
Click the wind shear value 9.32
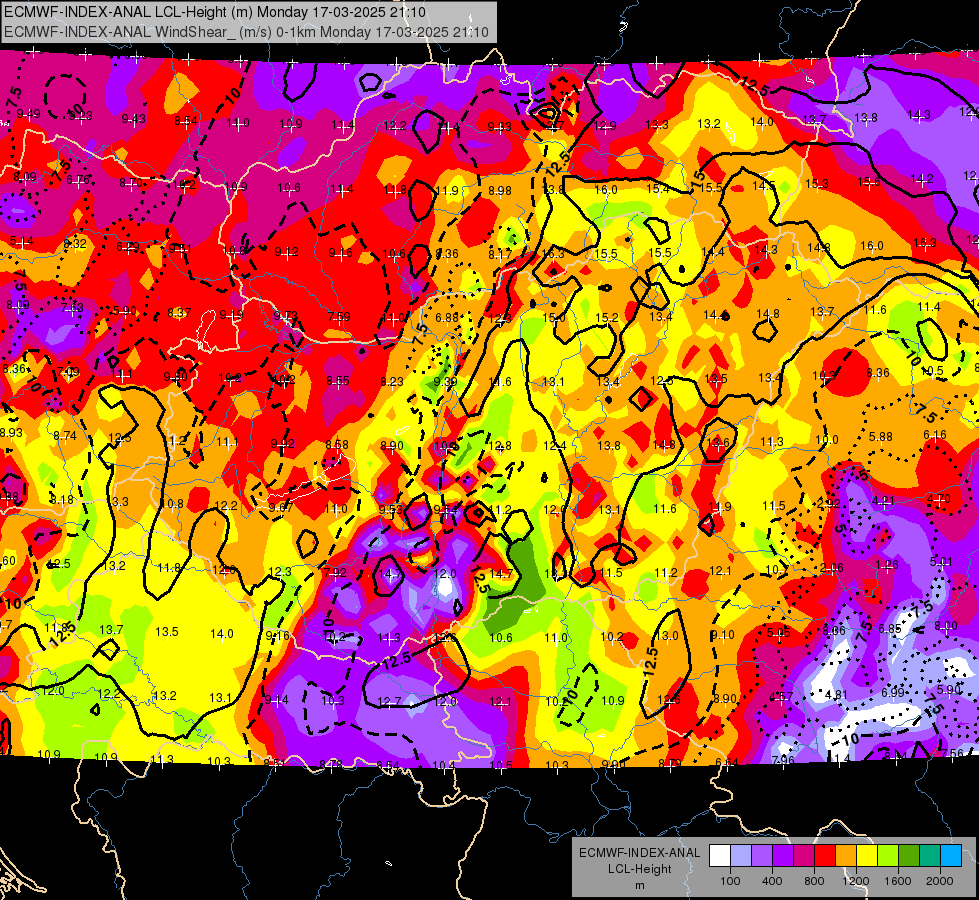click(x=75, y=244)
